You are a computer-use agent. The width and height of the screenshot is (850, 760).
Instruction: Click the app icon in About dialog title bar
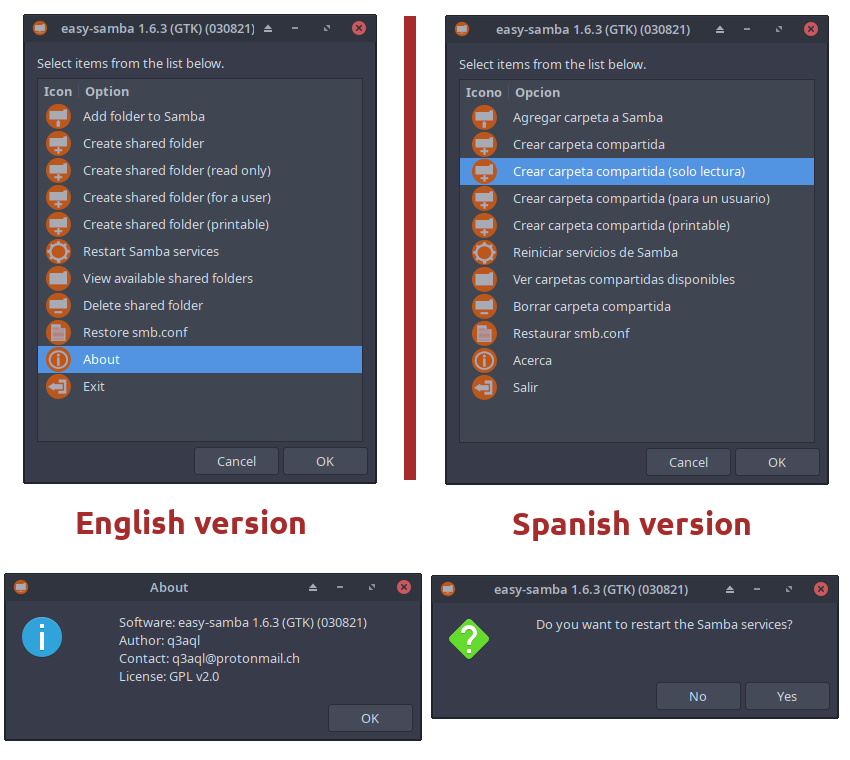coord(21,587)
